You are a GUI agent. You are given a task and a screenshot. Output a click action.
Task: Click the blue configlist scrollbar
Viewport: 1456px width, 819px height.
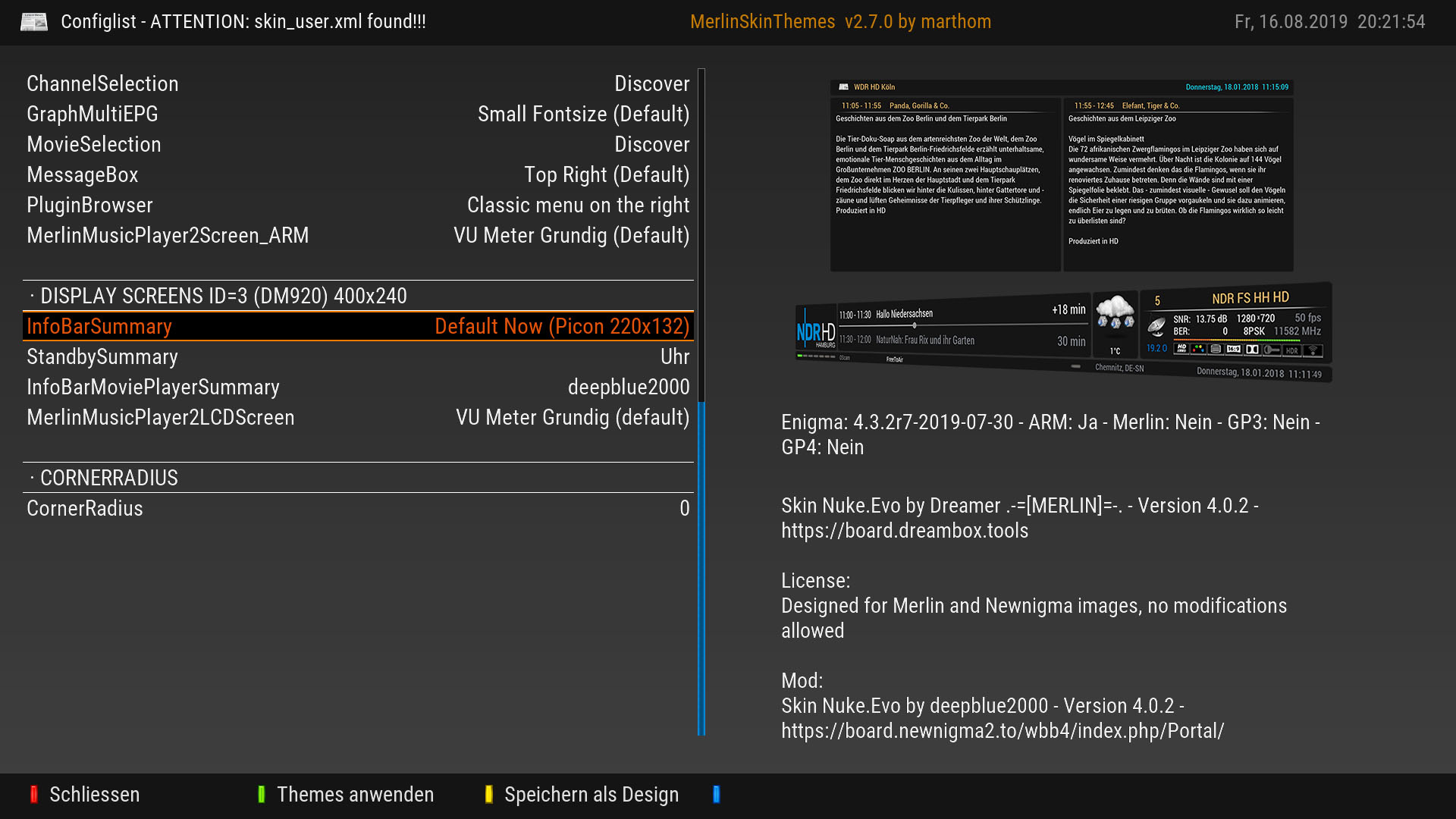(x=701, y=567)
